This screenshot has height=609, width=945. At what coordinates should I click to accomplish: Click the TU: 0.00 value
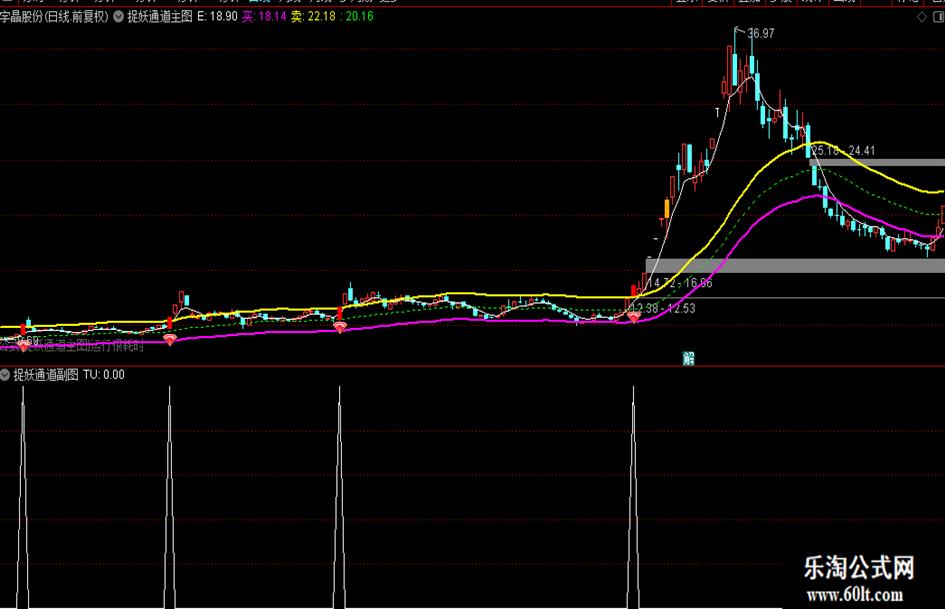coord(104,375)
